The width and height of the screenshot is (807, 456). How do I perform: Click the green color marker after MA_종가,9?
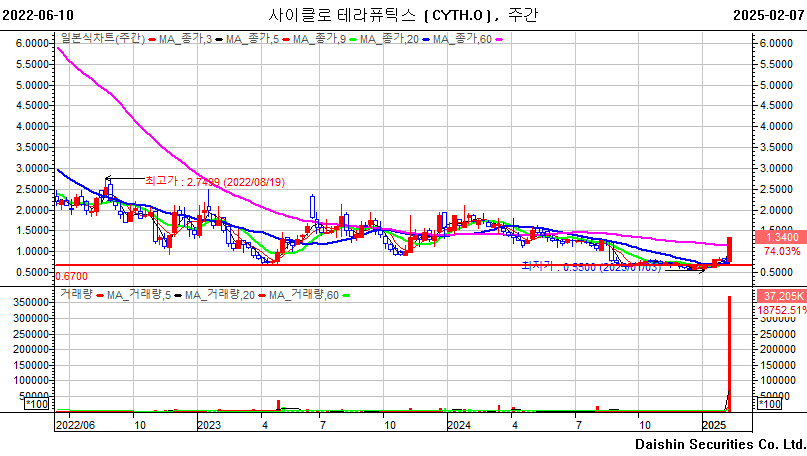coord(353,39)
